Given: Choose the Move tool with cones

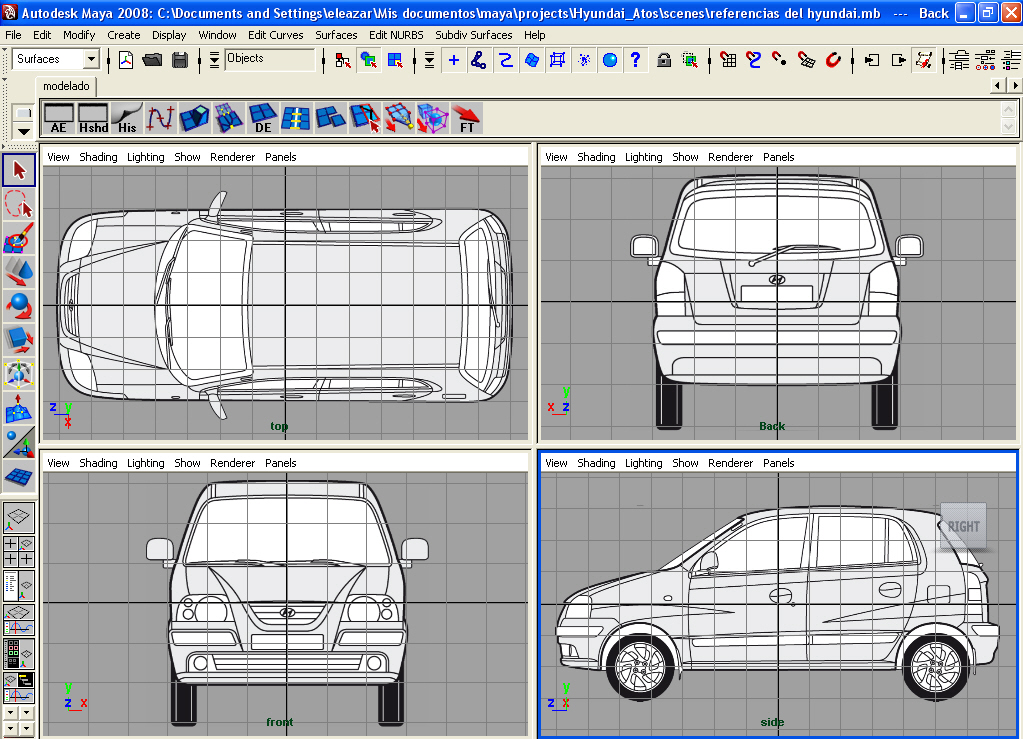Looking at the screenshot, I should point(19,271).
